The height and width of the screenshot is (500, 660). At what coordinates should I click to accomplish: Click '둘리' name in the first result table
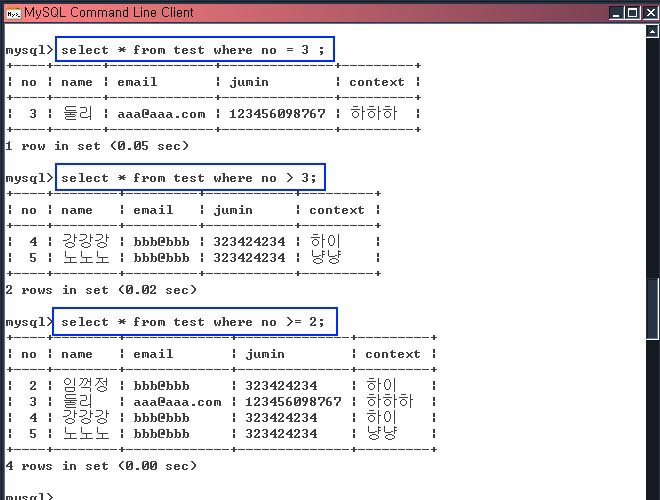click(77, 113)
